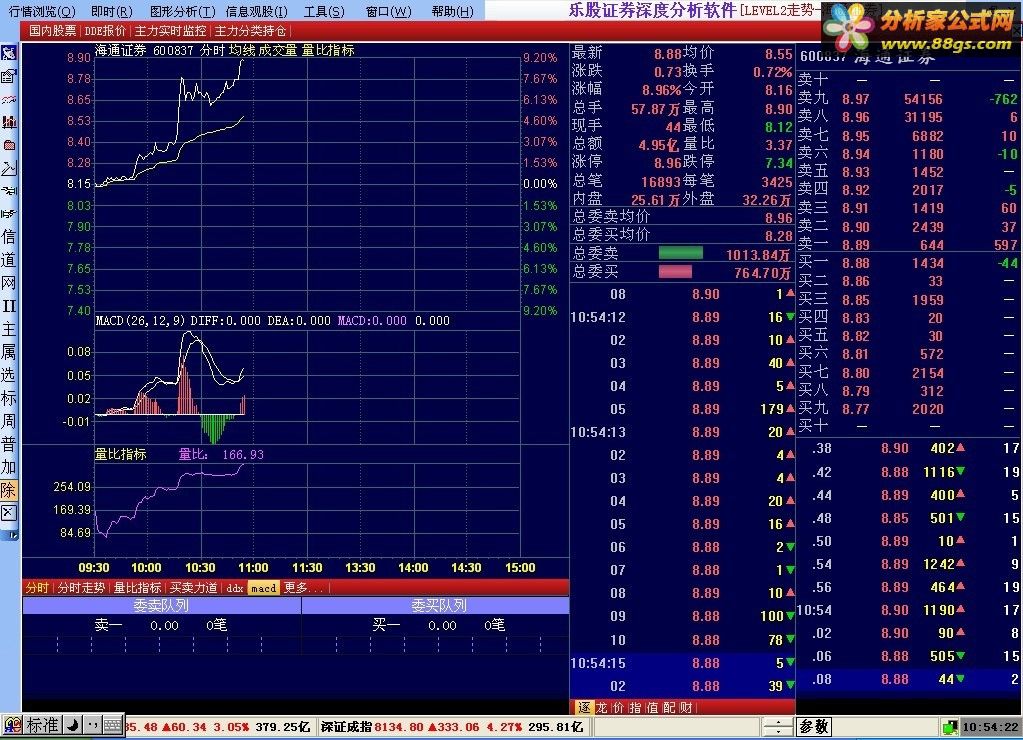Click the IME face icon in bottom bar

point(12,724)
